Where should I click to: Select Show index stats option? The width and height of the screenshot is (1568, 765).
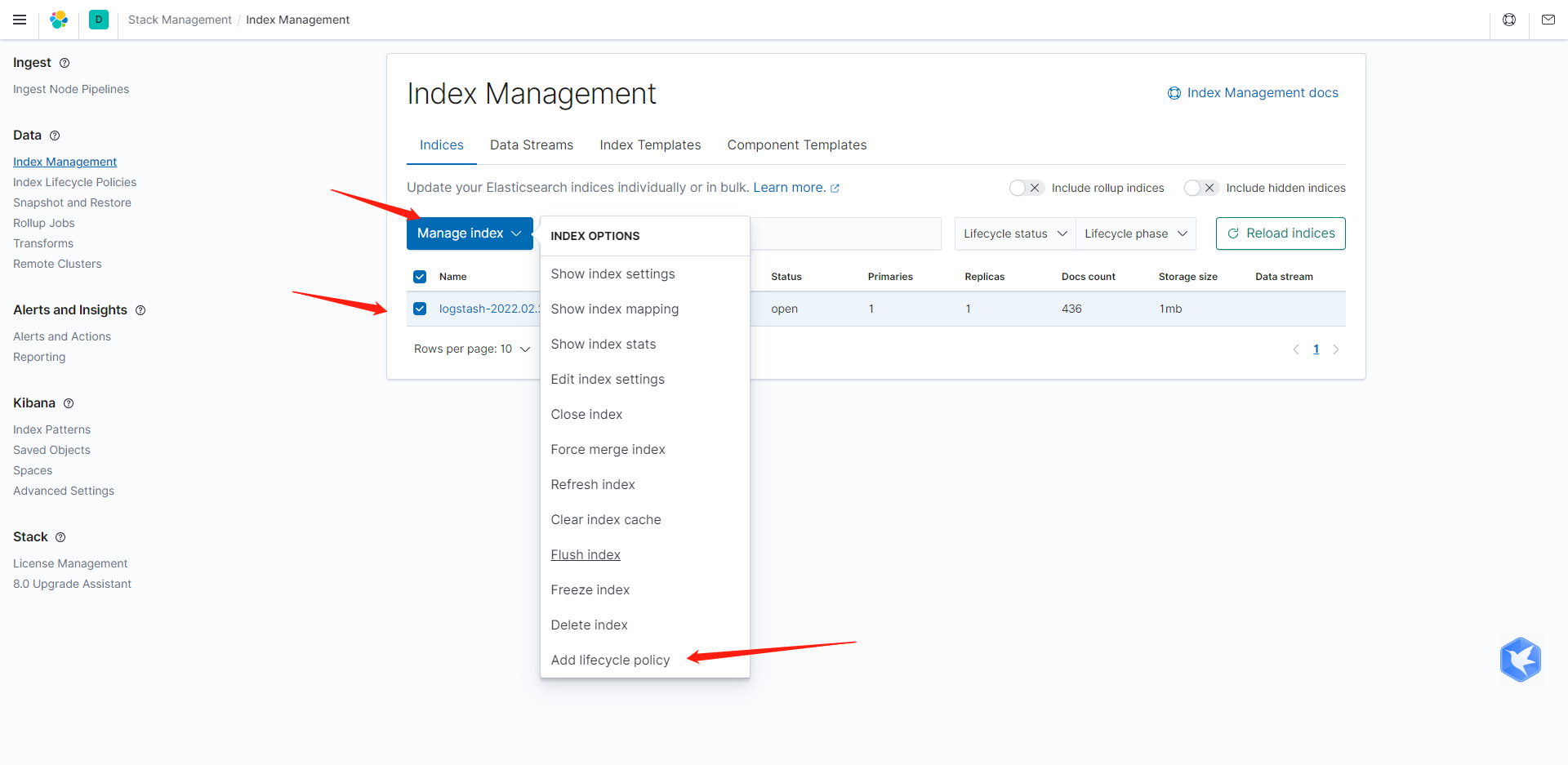[645, 345]
